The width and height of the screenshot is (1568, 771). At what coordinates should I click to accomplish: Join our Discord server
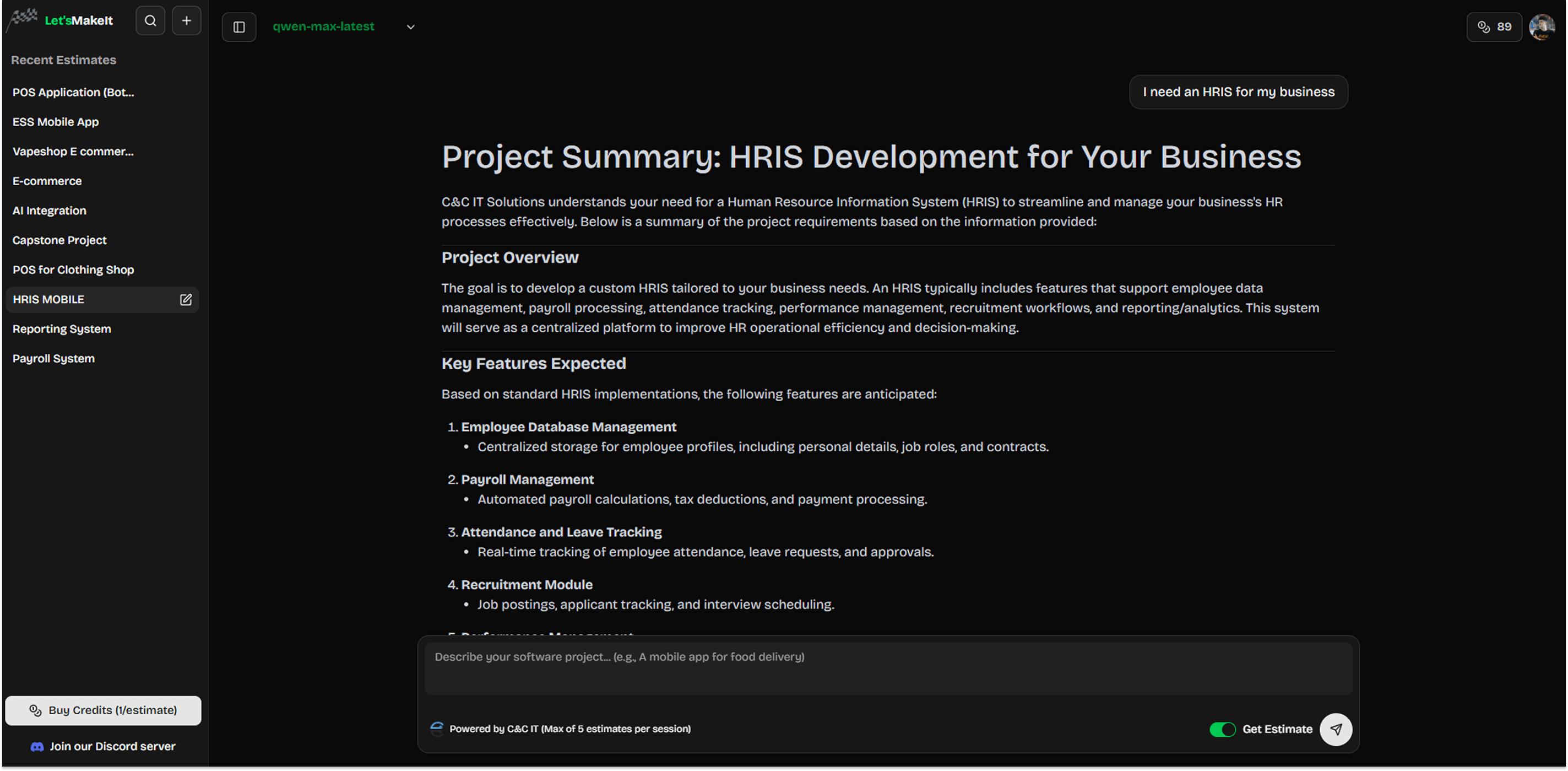click(x=112, y=746)
